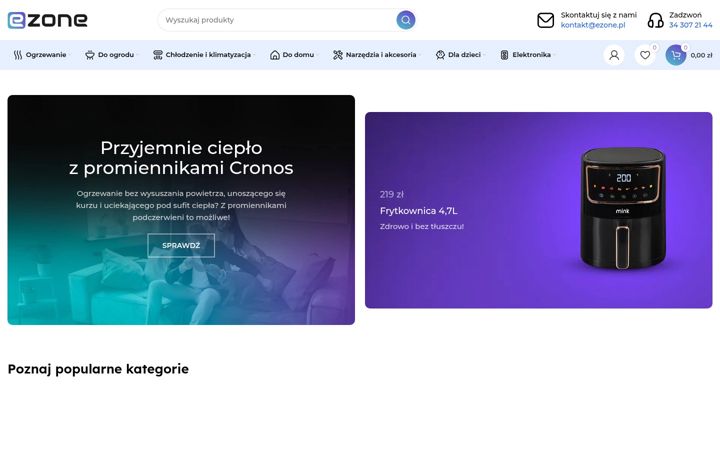Click the Chłodzenie i klimatyzacja fan icon

coord(158,55)
